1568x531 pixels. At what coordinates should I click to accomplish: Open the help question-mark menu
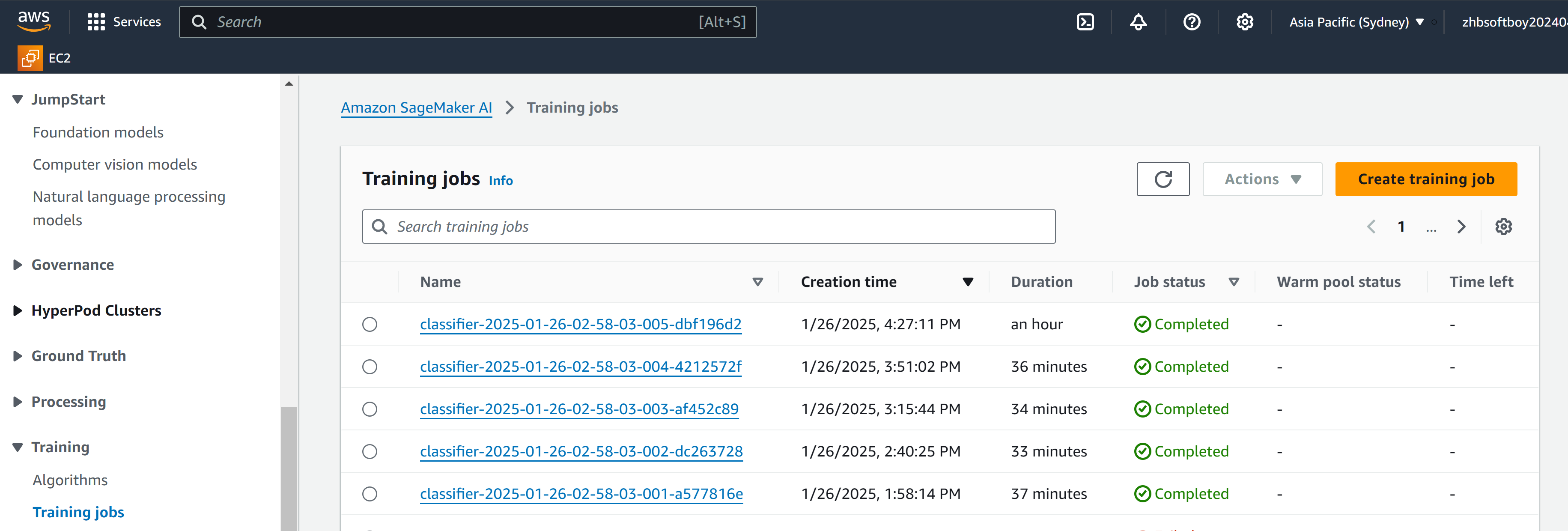(1191, 22)
